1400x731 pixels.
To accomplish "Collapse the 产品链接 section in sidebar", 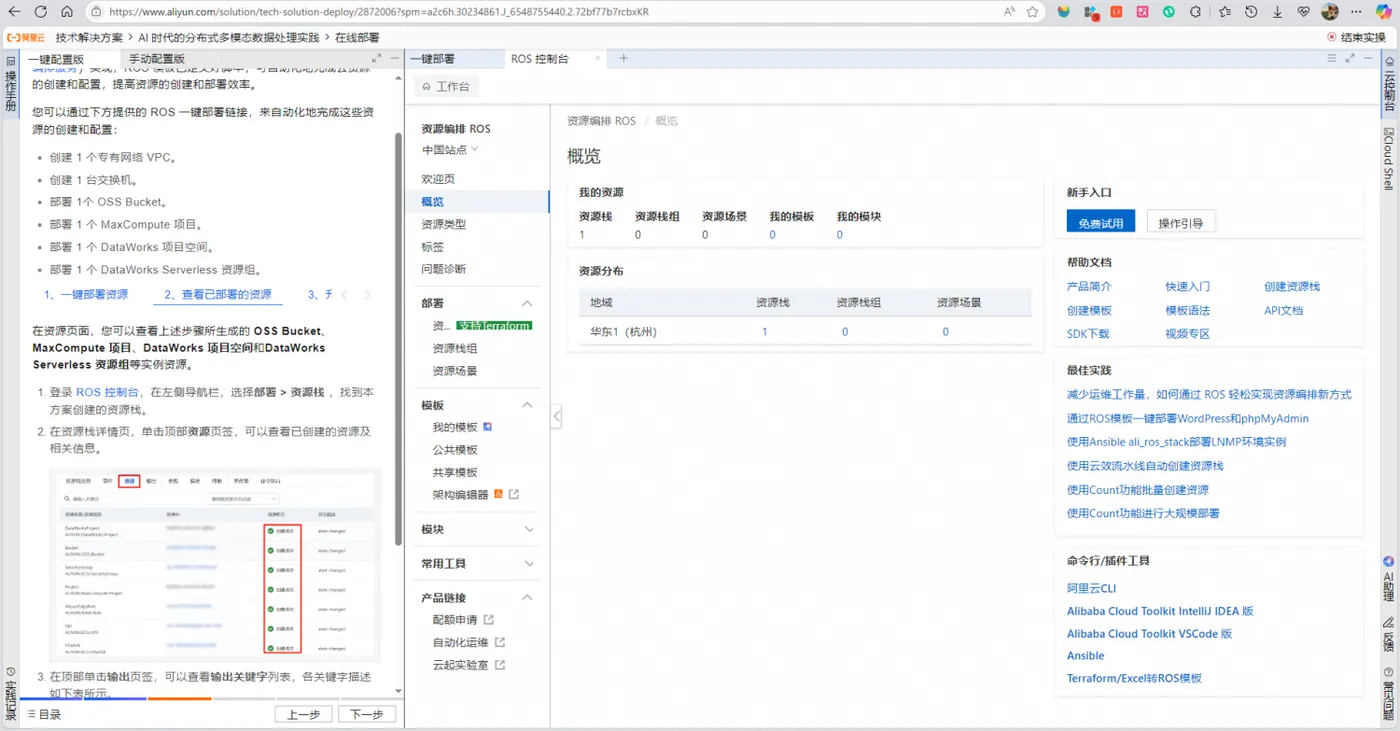I will click(x=528, y=597).
